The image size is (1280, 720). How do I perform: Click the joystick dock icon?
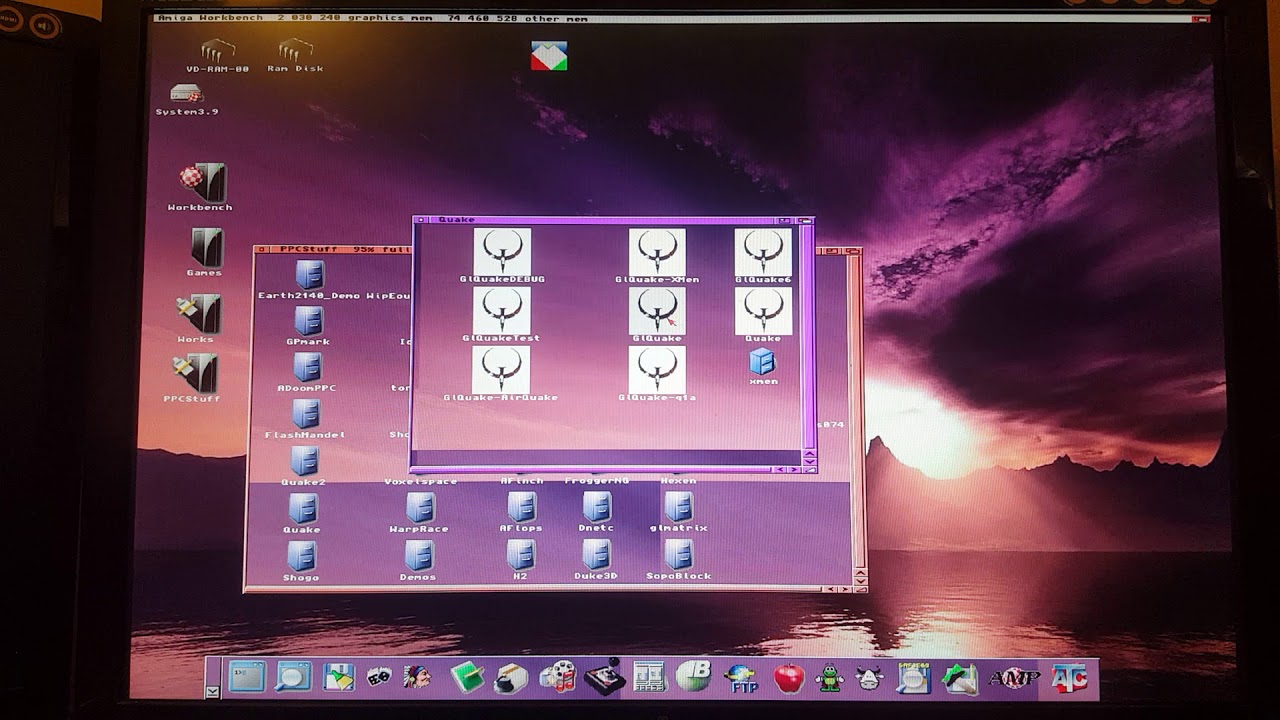pyautogui.click(x=605, y=677)
